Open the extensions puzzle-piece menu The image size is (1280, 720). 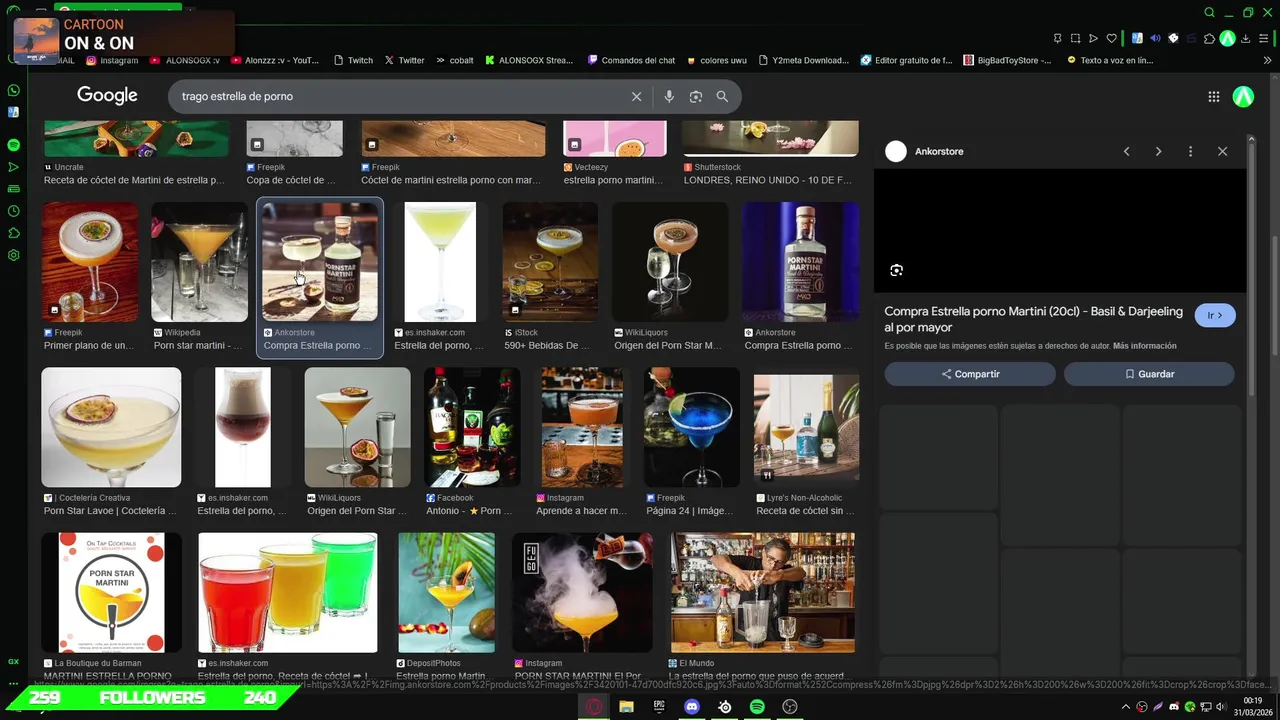(1209, 38)
